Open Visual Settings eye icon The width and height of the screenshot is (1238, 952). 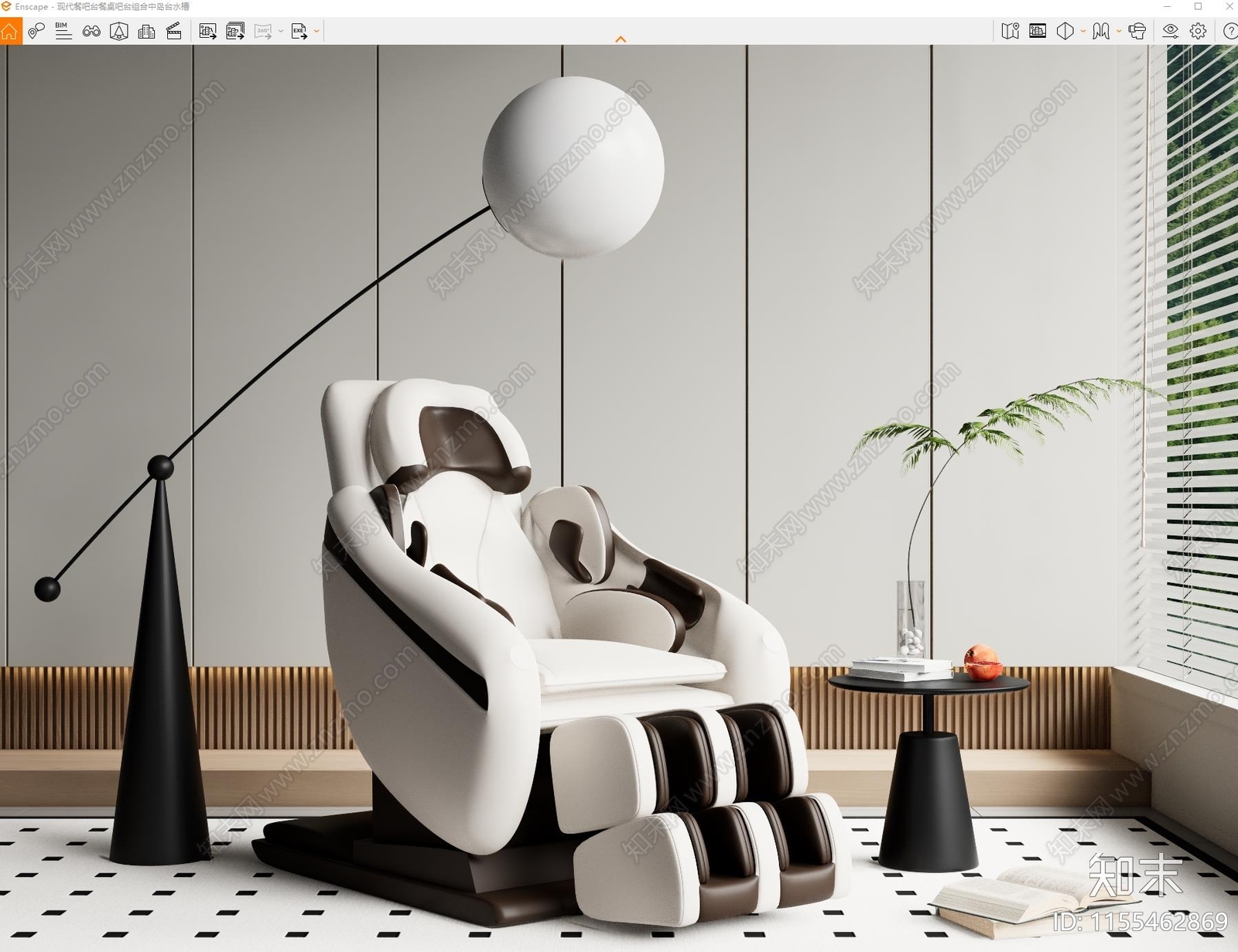[x=1171, y=31]
